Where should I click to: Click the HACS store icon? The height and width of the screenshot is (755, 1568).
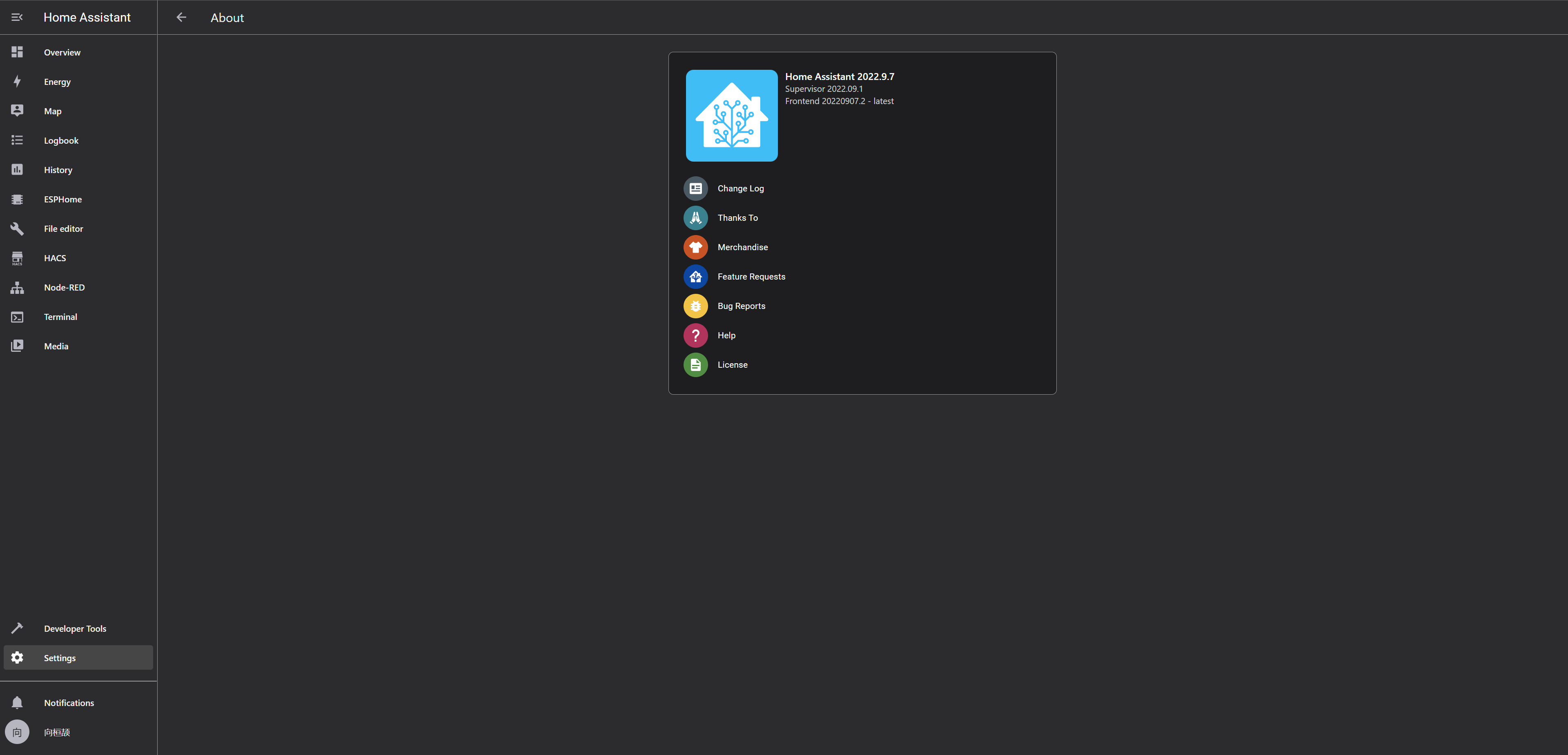tap(17, 259)
